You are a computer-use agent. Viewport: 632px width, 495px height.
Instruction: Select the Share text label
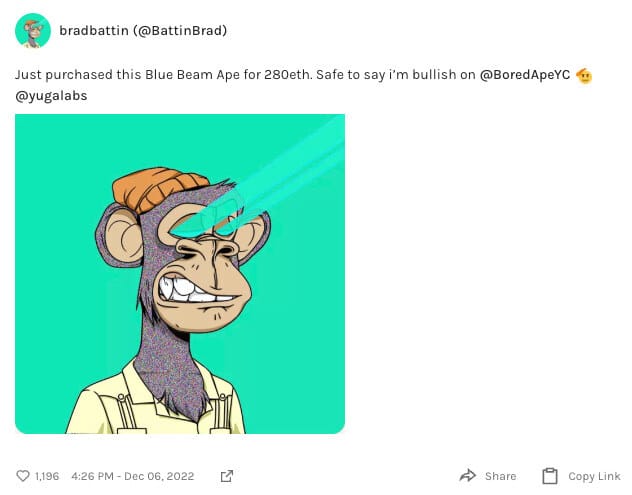pos(500,476)
